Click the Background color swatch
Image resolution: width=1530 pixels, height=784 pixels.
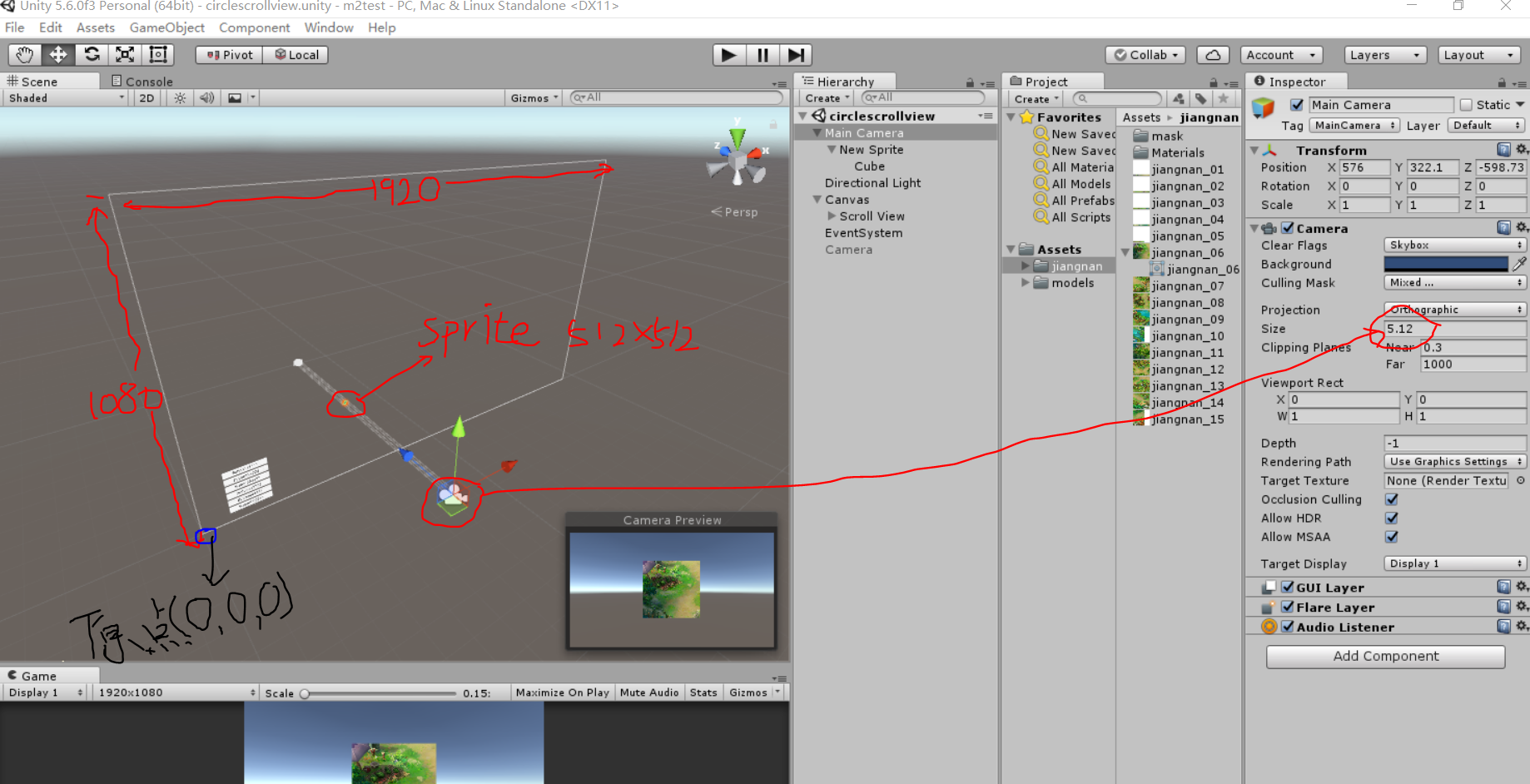point(1446,264)
